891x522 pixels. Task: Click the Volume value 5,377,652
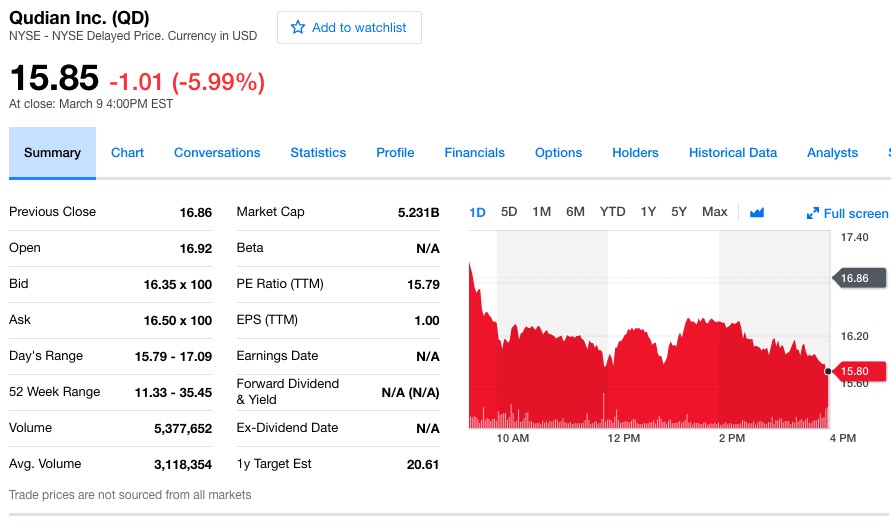(183, 429)
